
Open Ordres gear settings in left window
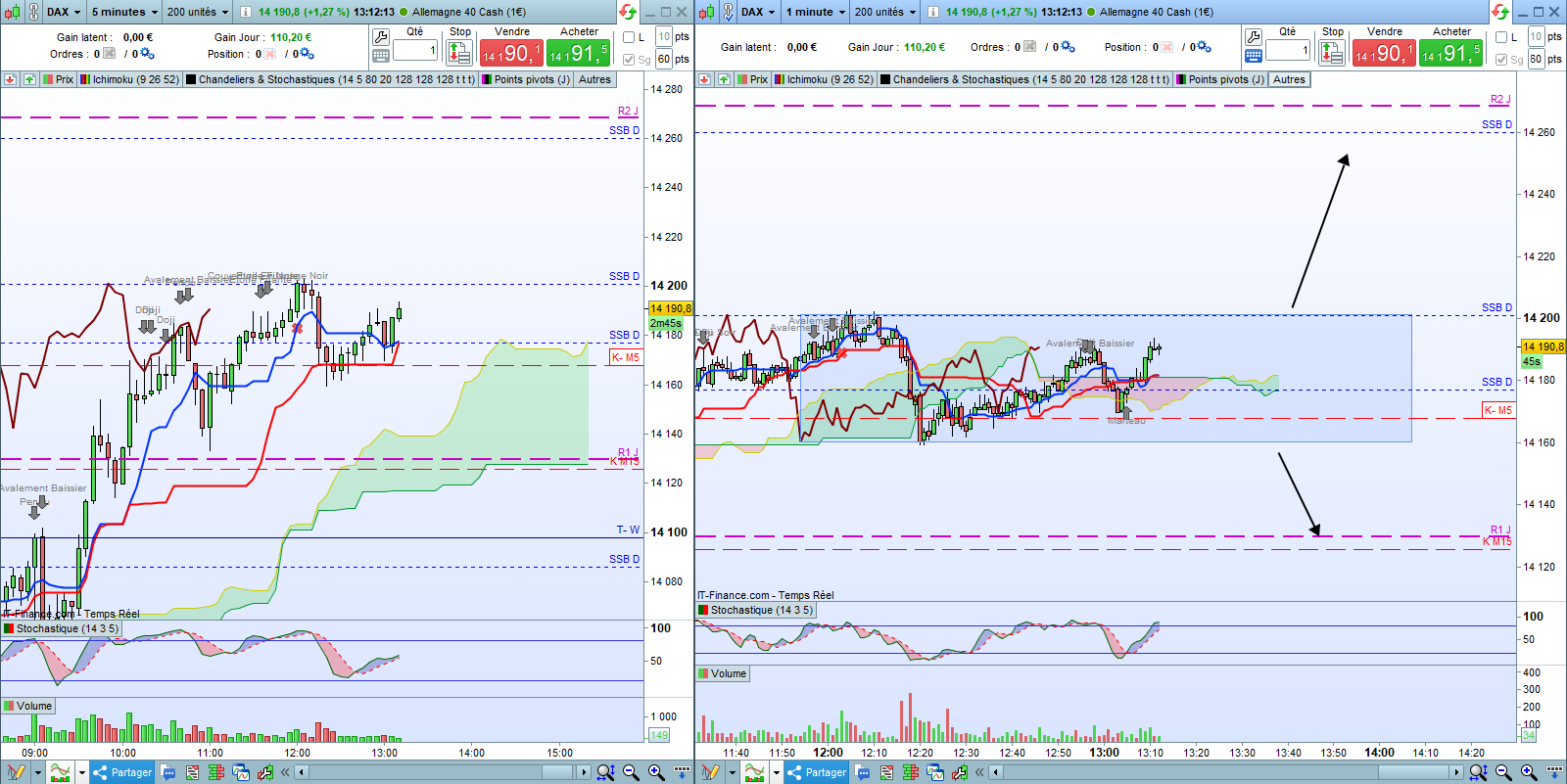[x=146, y=54]
